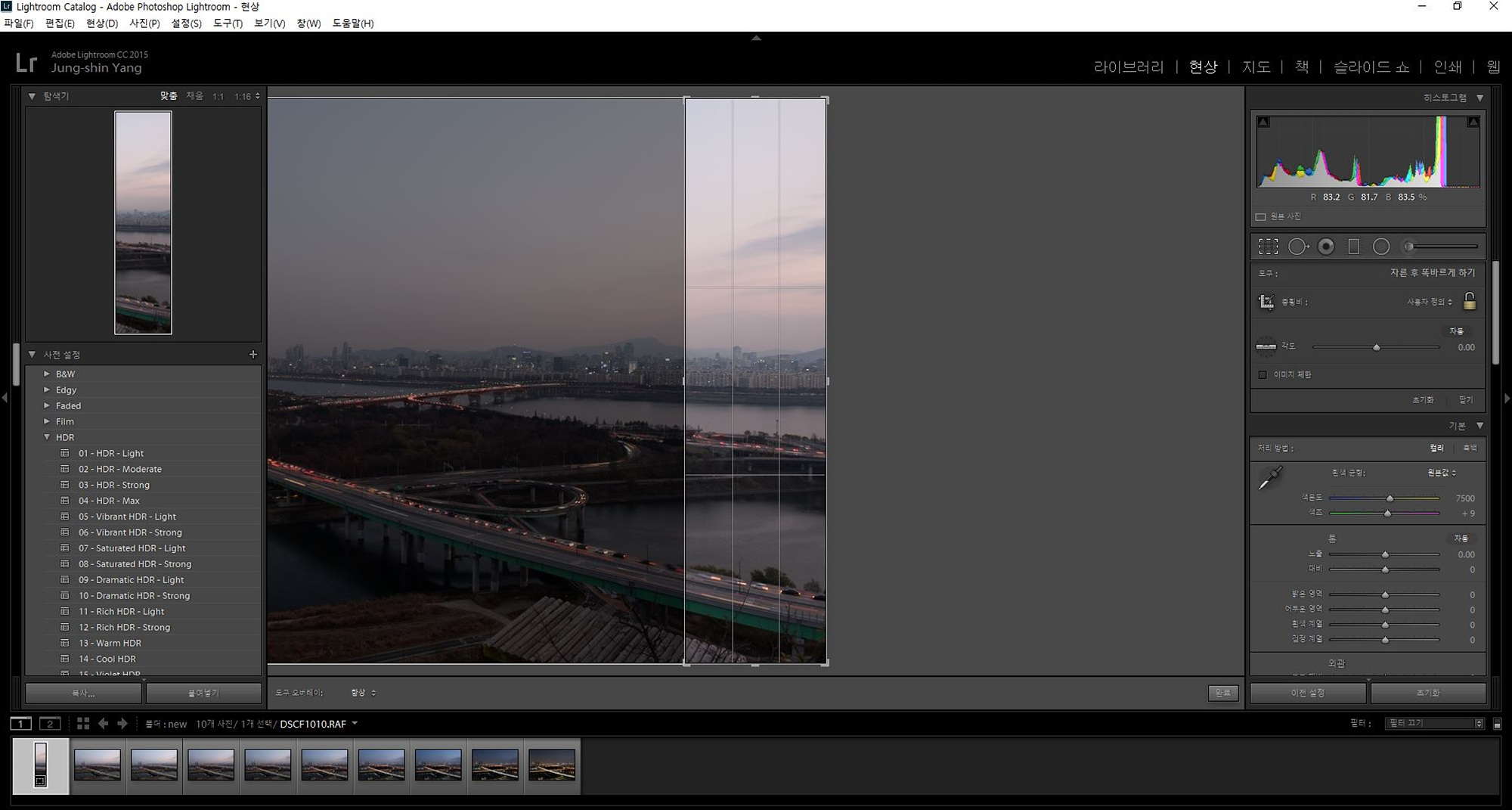This screenshot has height=810, width=1512.
Task: Select the Crop Overlay tool icon
Action: point(1268,247)
